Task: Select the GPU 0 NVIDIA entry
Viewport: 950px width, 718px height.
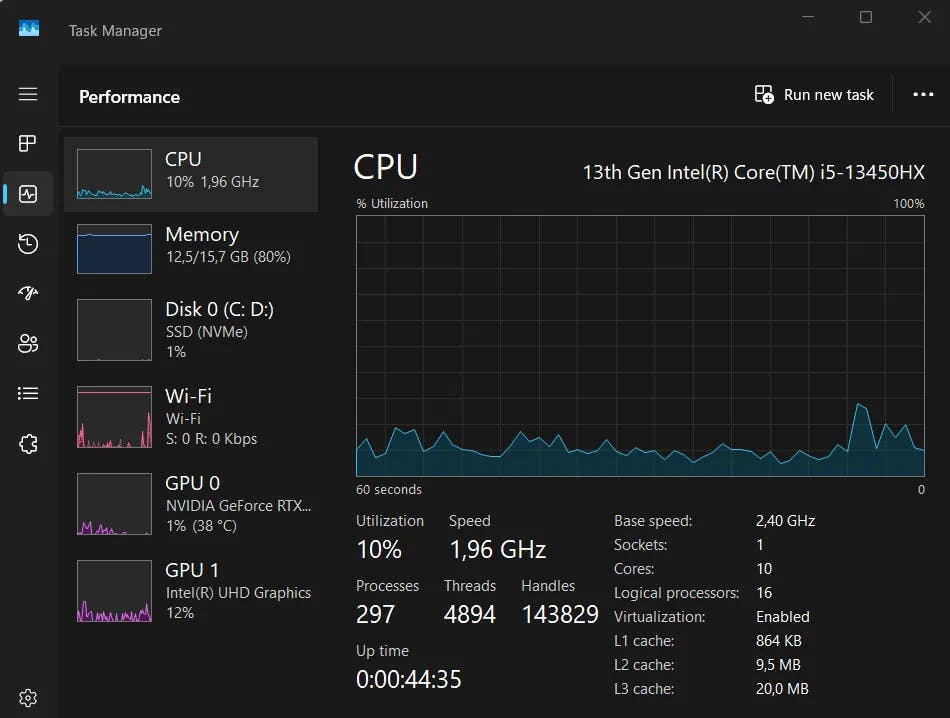Action: (191, 503)
